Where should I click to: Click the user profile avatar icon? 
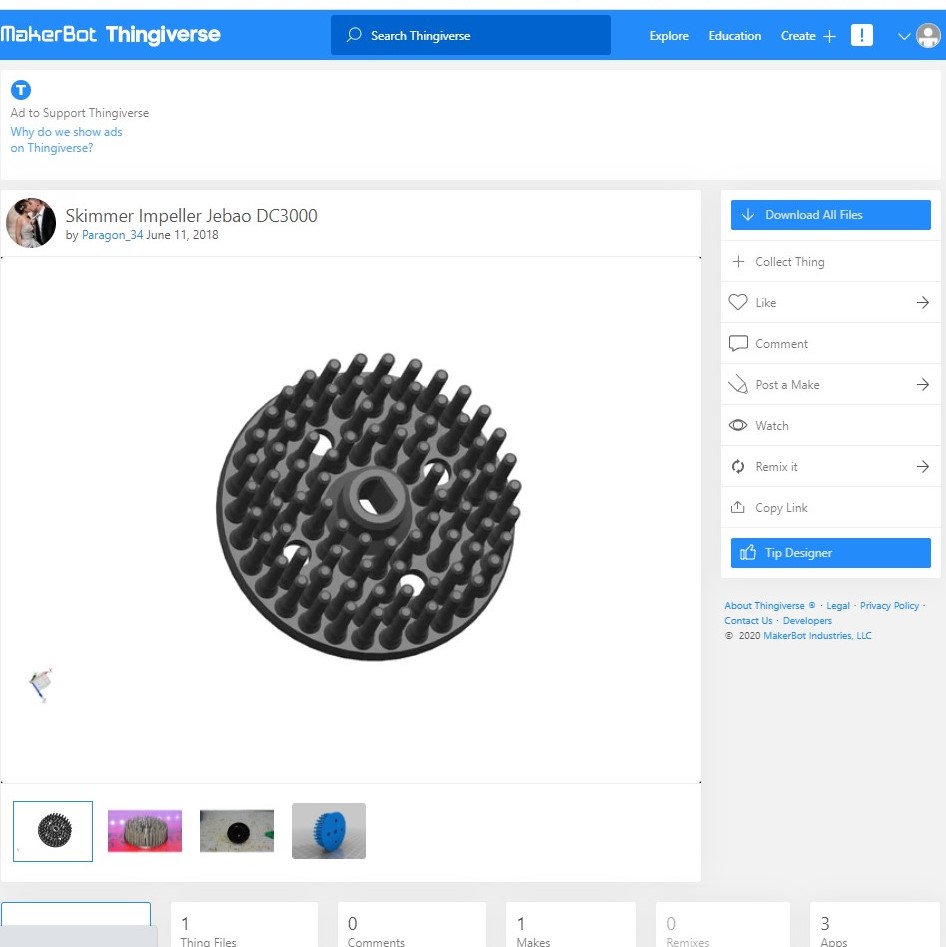tap(928, 36)
